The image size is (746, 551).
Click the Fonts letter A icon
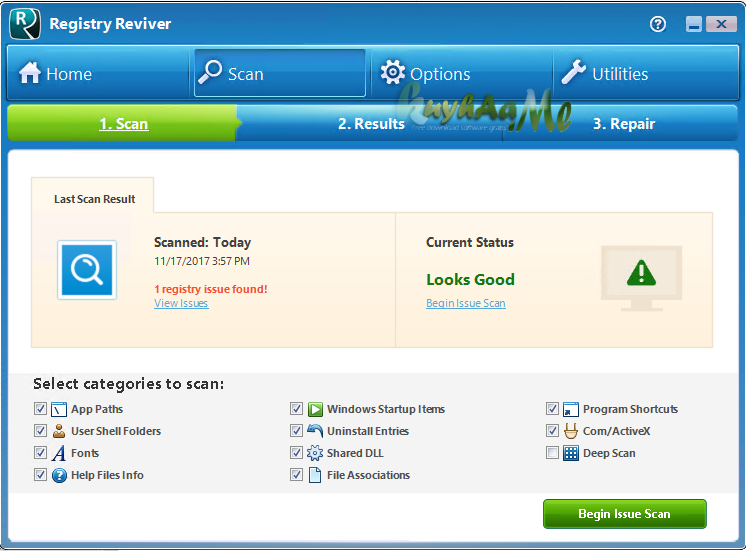click(59, 453)
